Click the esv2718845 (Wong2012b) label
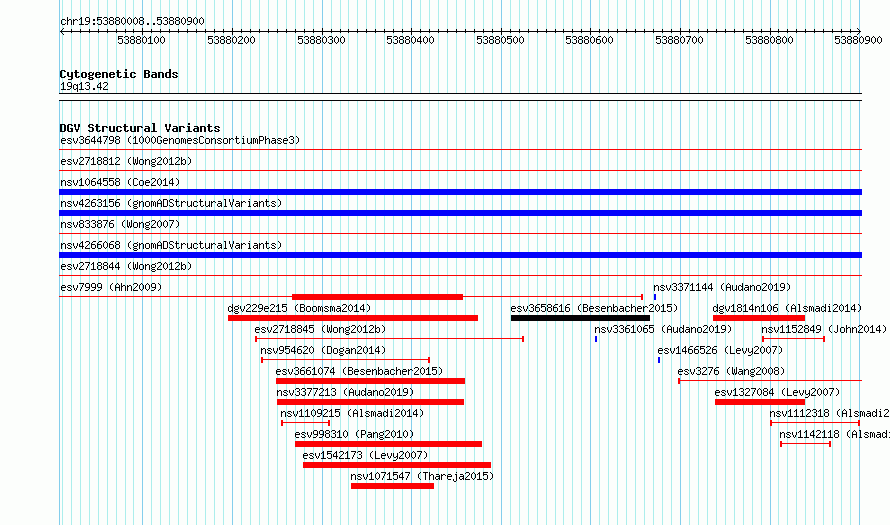 [x=320, y=329]
